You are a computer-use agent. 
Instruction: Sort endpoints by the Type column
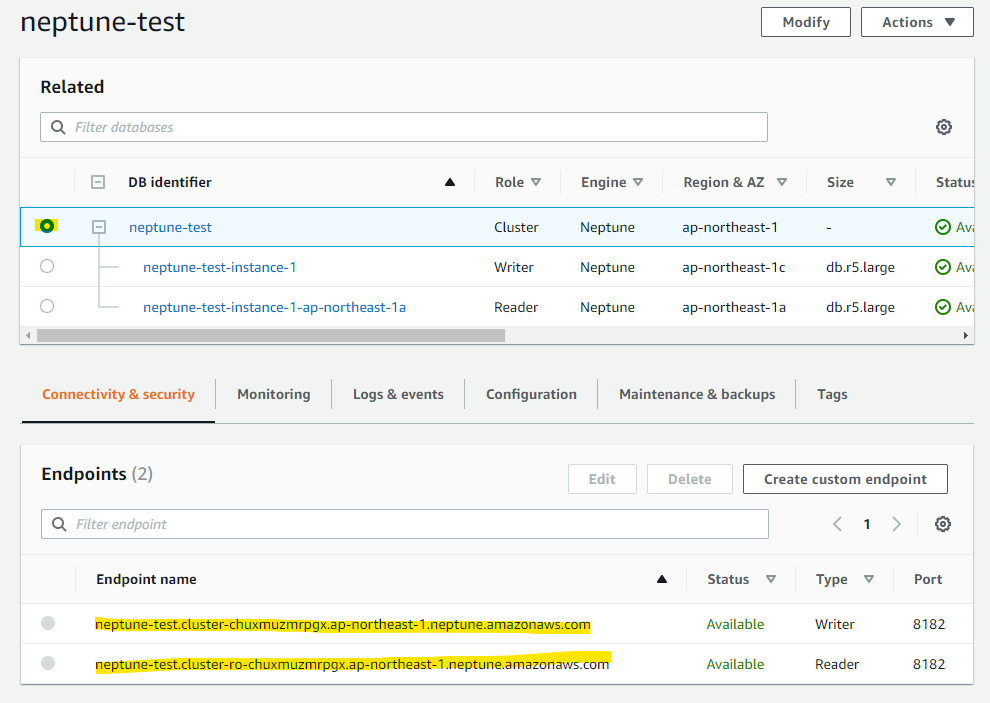[x=869, y=579]
